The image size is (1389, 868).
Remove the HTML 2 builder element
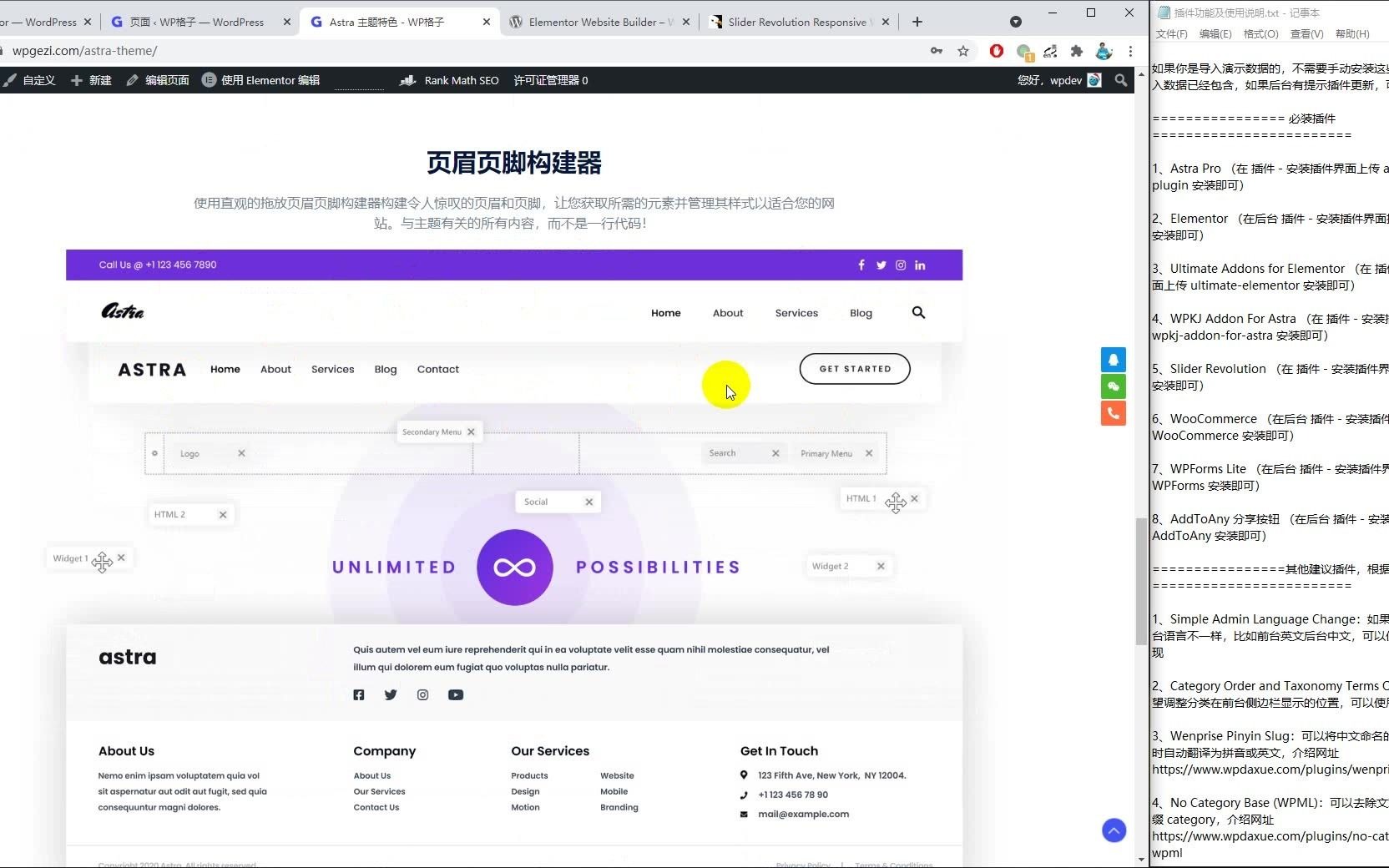[x=223, y=515]
